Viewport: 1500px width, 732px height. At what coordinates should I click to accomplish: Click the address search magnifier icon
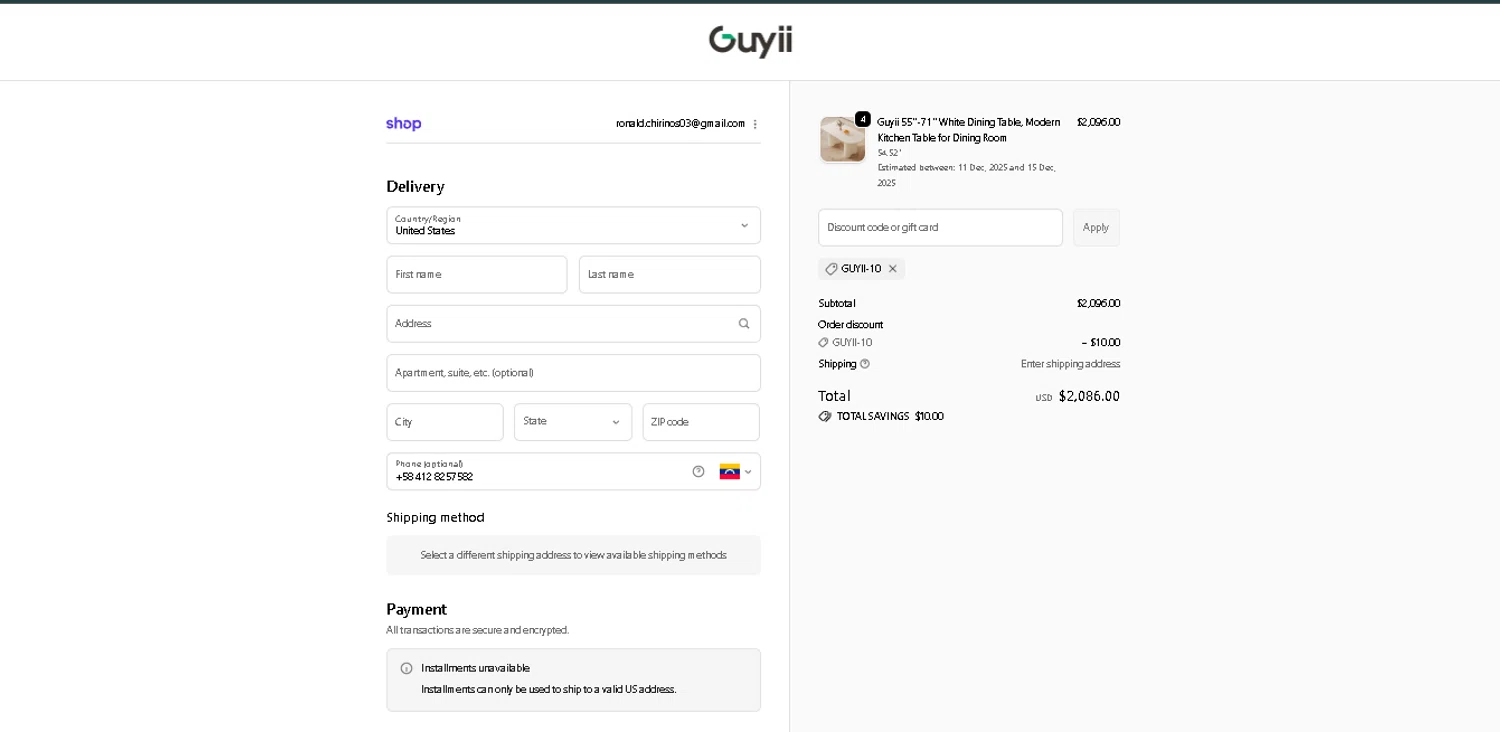(x=744, y=324)
